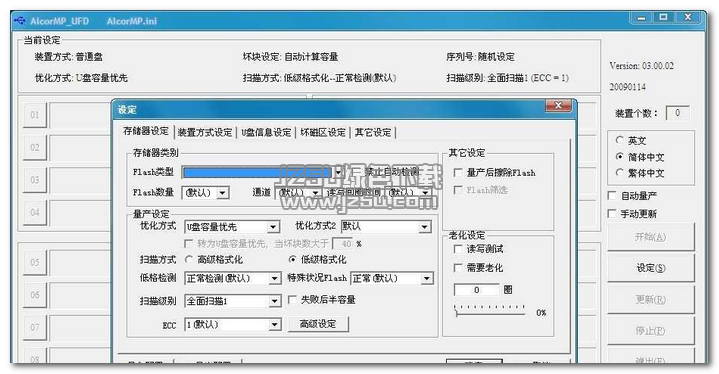Minimize the AlcorMP_UFD main window
The height and width of the screenshot is (374, 719).
(642, 18)
